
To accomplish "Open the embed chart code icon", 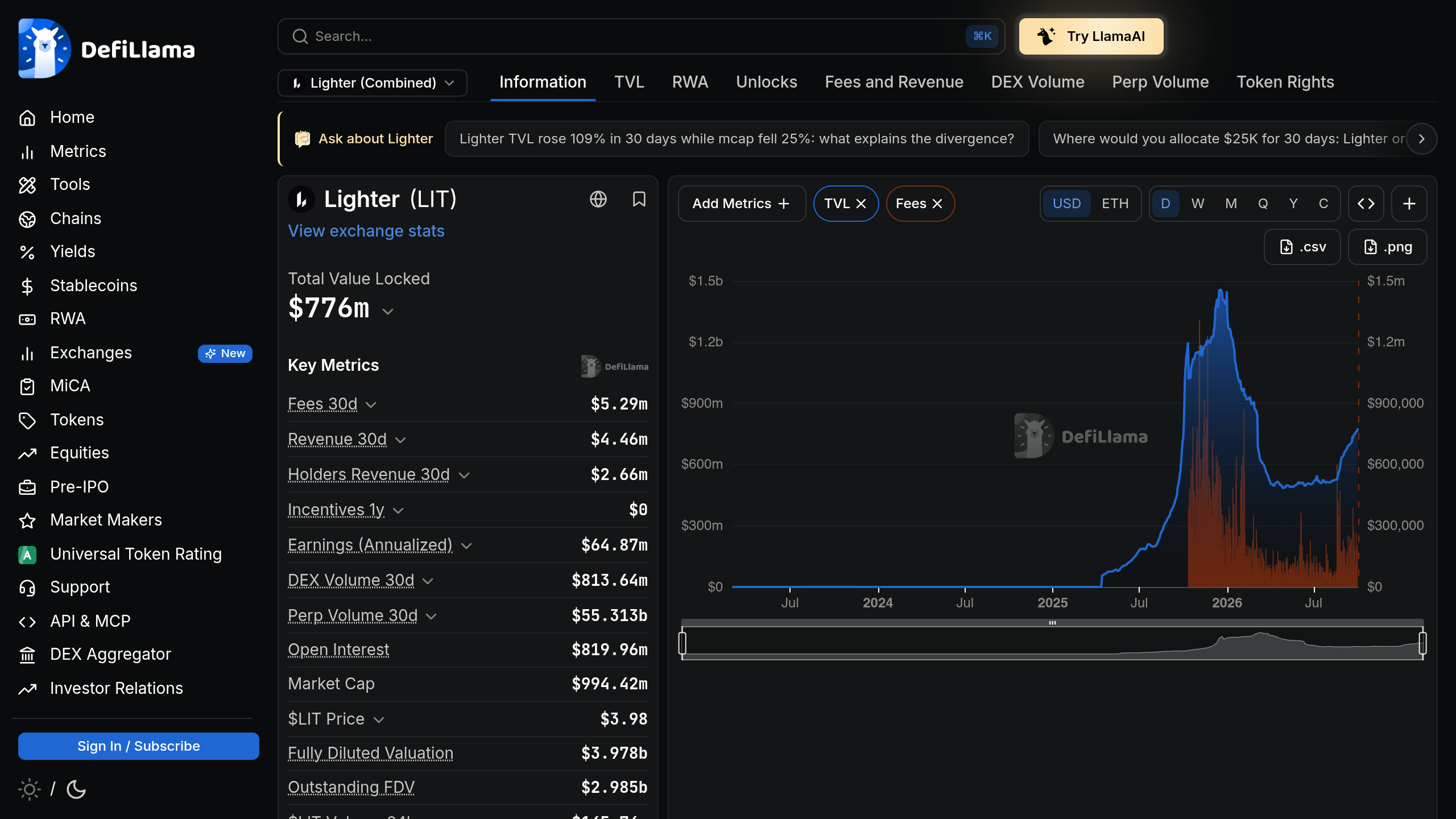I will pyautogui.click(x=1366, y=204).
